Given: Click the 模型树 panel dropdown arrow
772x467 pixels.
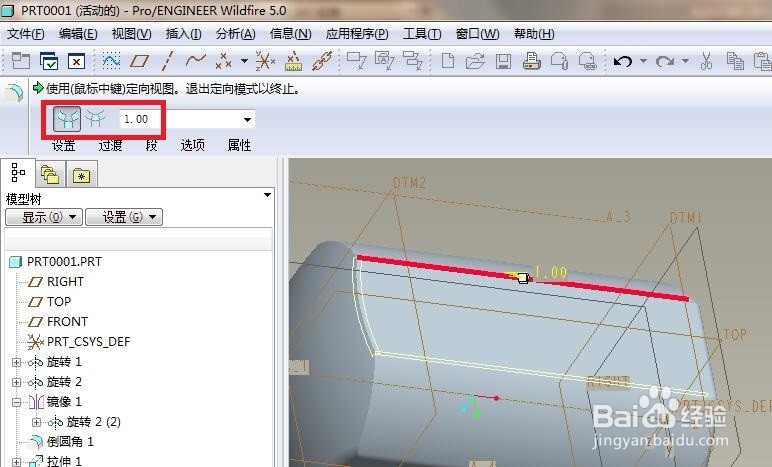Looking at the screenshot, I should pyautogui.click(x=267, y=195).
